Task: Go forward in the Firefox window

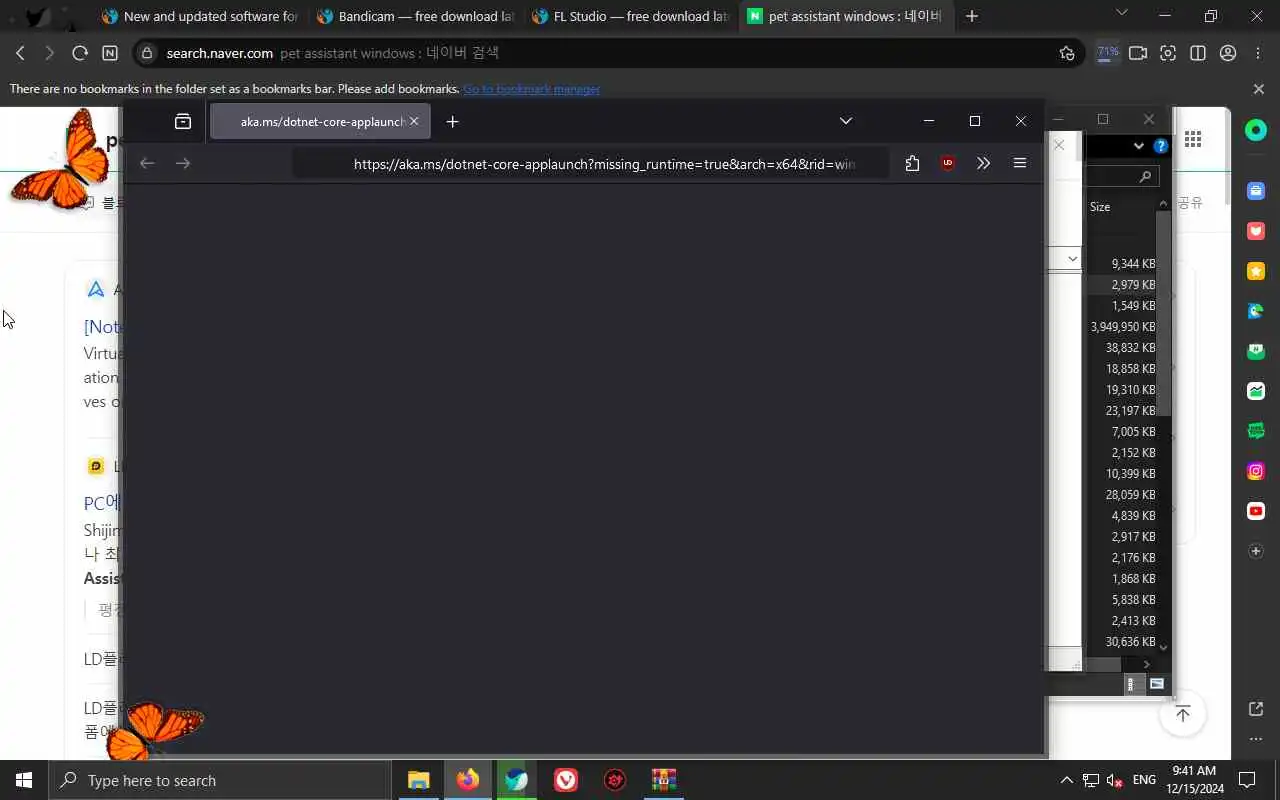Action: pyautogui.click(x=182, y=163)
